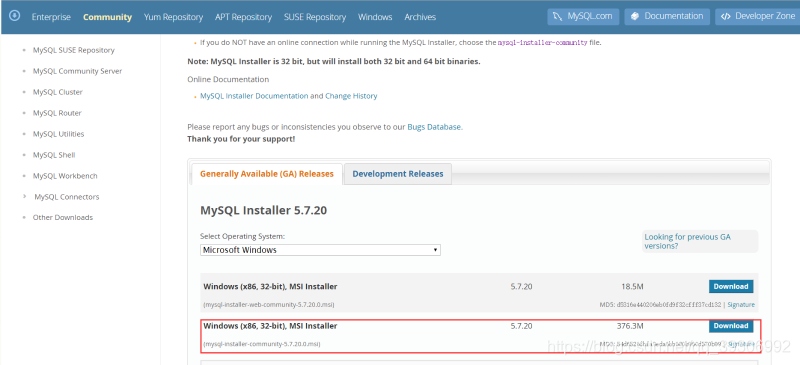Open Developer Zone
Image resolution: width=800 pixels, height=365 pixels.
point(758,16)
